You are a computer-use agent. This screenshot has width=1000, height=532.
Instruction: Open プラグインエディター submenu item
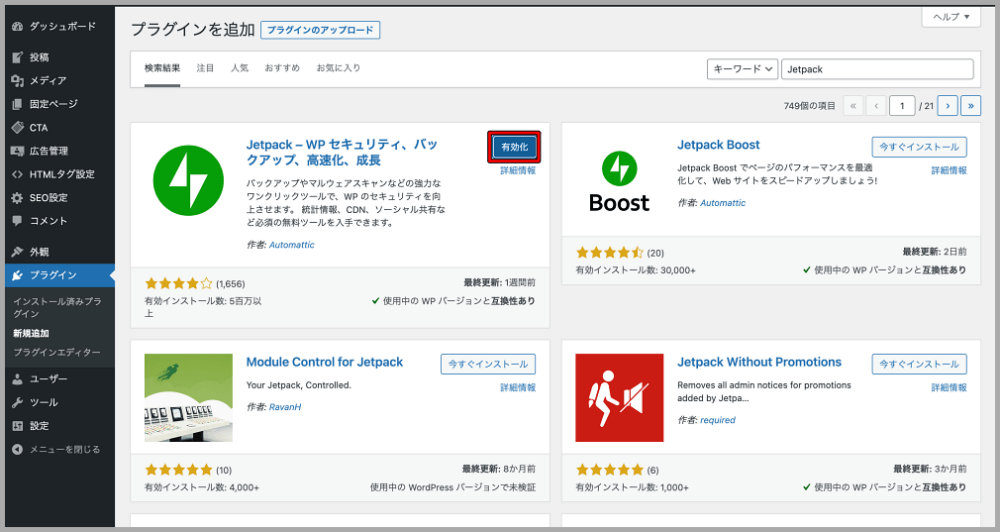click(x=57, y=352)
